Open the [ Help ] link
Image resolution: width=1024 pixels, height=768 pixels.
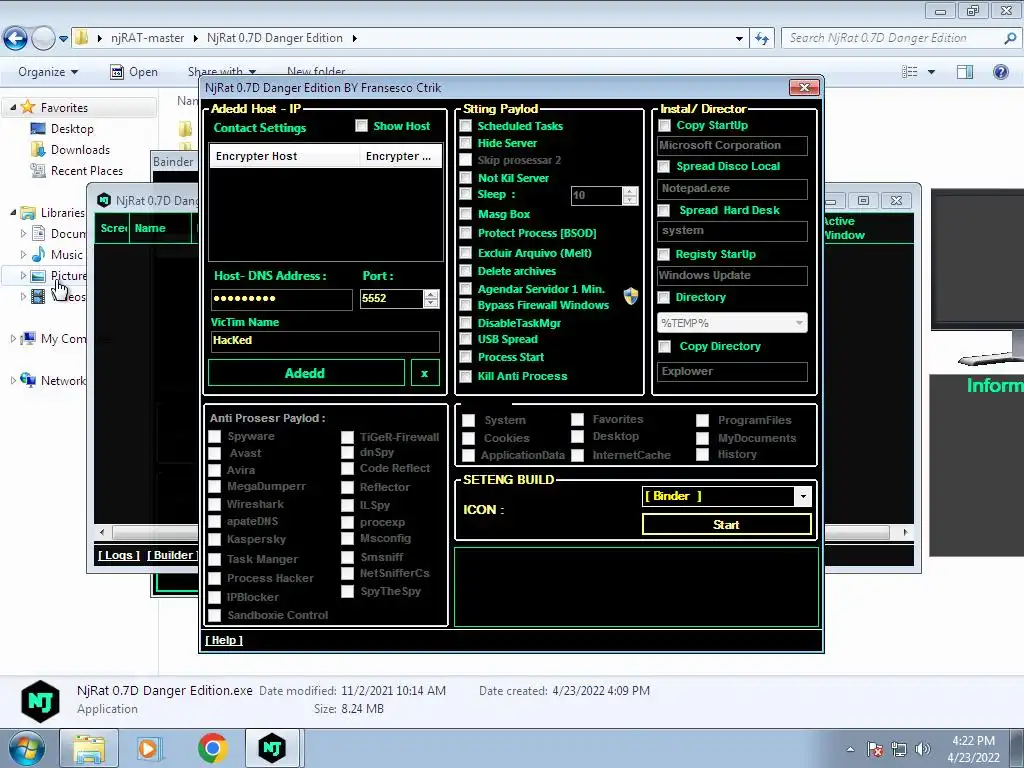click(224, 640)
